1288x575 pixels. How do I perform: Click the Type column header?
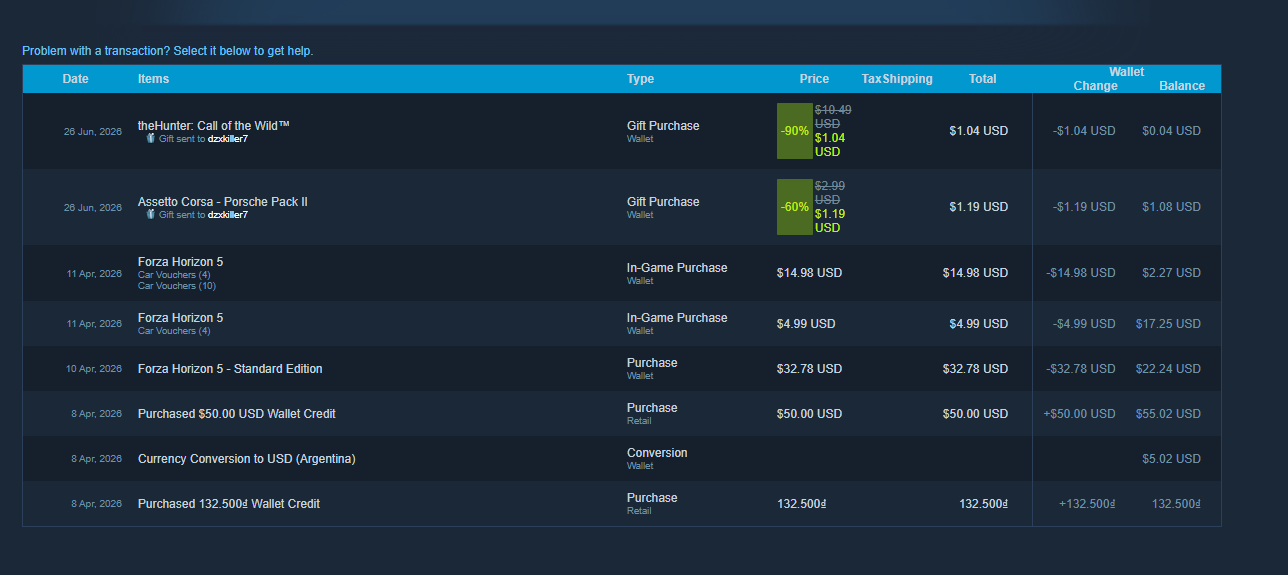[640, 79]
